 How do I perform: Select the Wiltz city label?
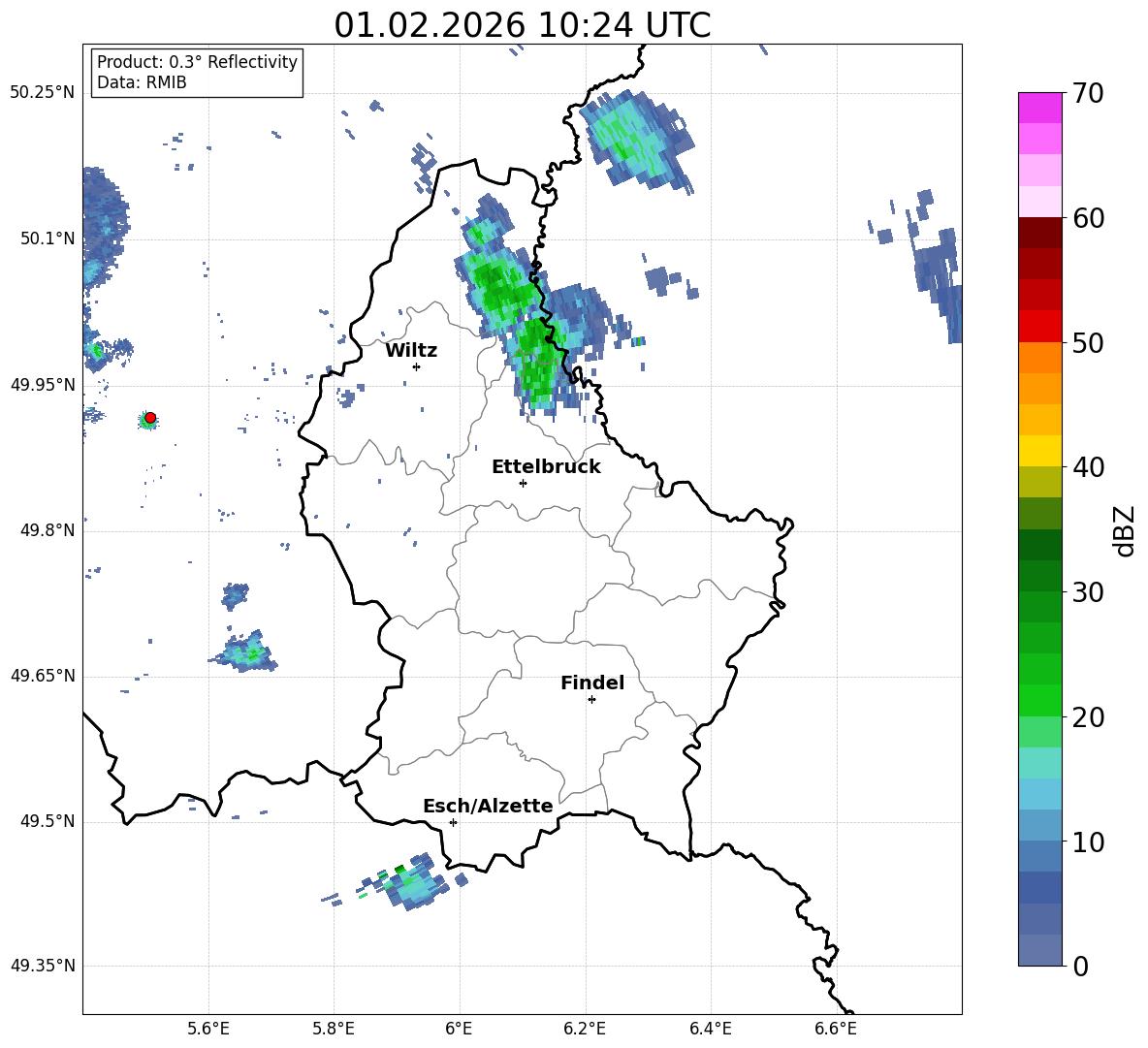[411, 351]
